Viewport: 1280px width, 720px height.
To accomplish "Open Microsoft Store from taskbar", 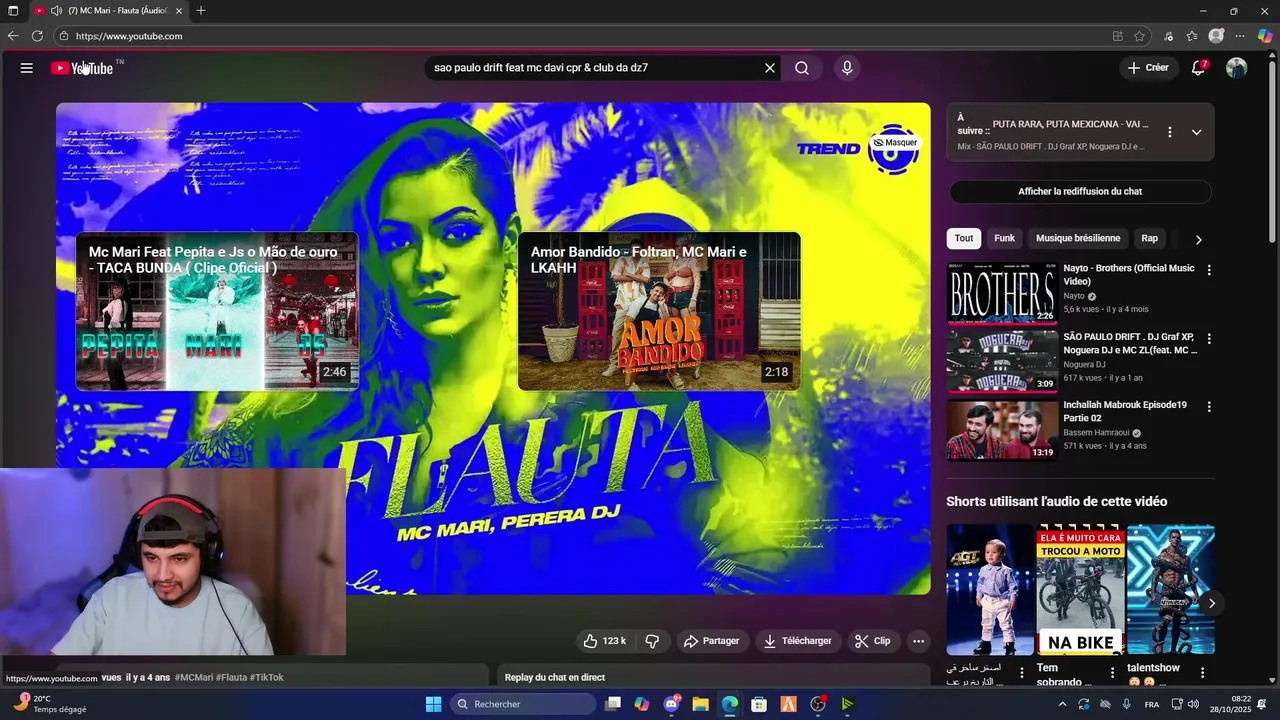I will pyautogui.click(x=759, y=704).
